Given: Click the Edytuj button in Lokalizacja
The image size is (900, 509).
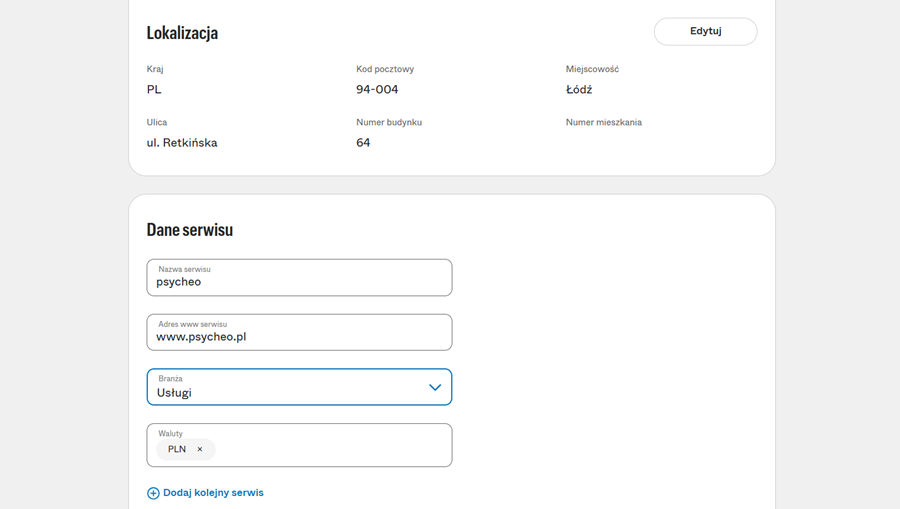Looking at the screenshot, I should click(x=705, y=31).
